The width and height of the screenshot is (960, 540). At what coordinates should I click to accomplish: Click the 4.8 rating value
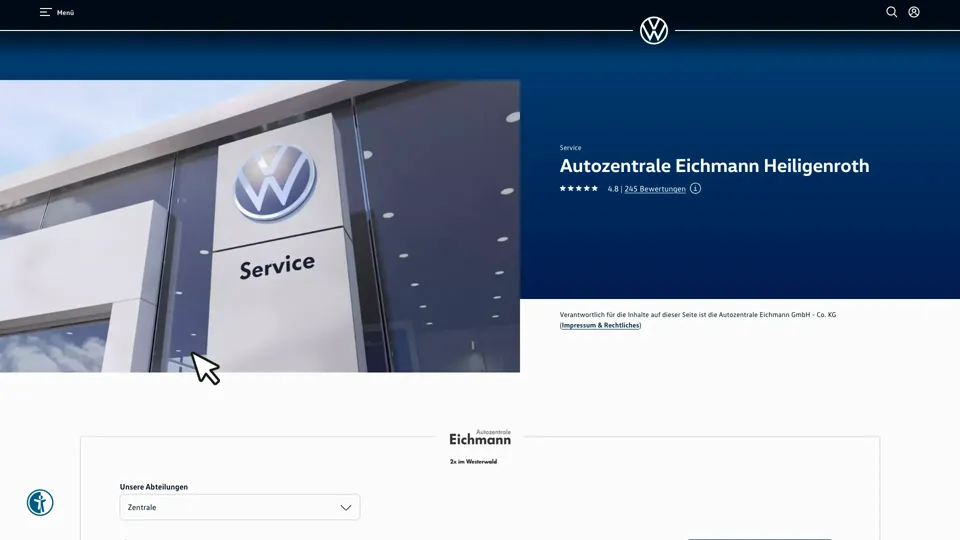pyautogui.click(x=613, y=189)
